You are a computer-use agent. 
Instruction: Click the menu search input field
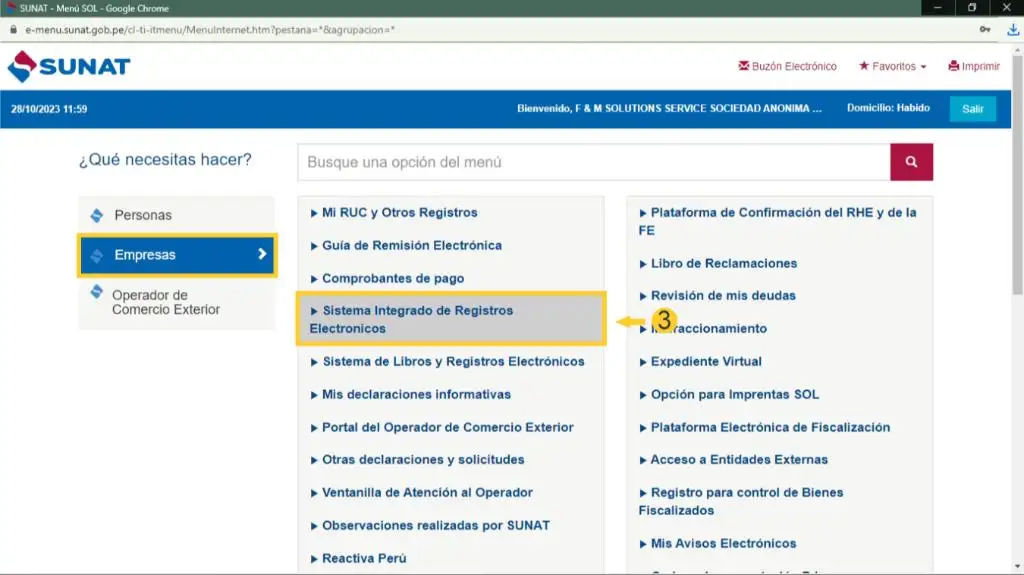(x=593, y=162)
